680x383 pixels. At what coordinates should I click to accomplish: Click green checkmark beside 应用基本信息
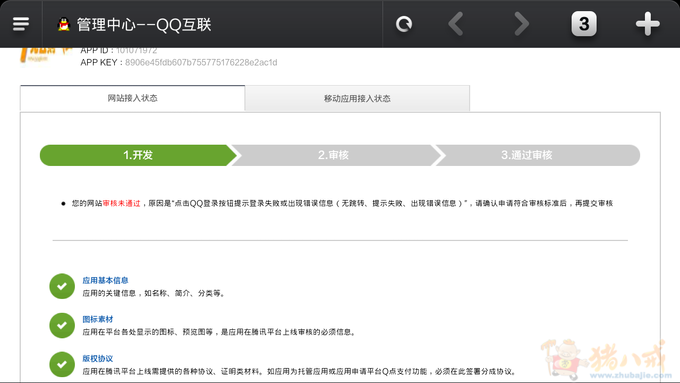click(62, 286)
